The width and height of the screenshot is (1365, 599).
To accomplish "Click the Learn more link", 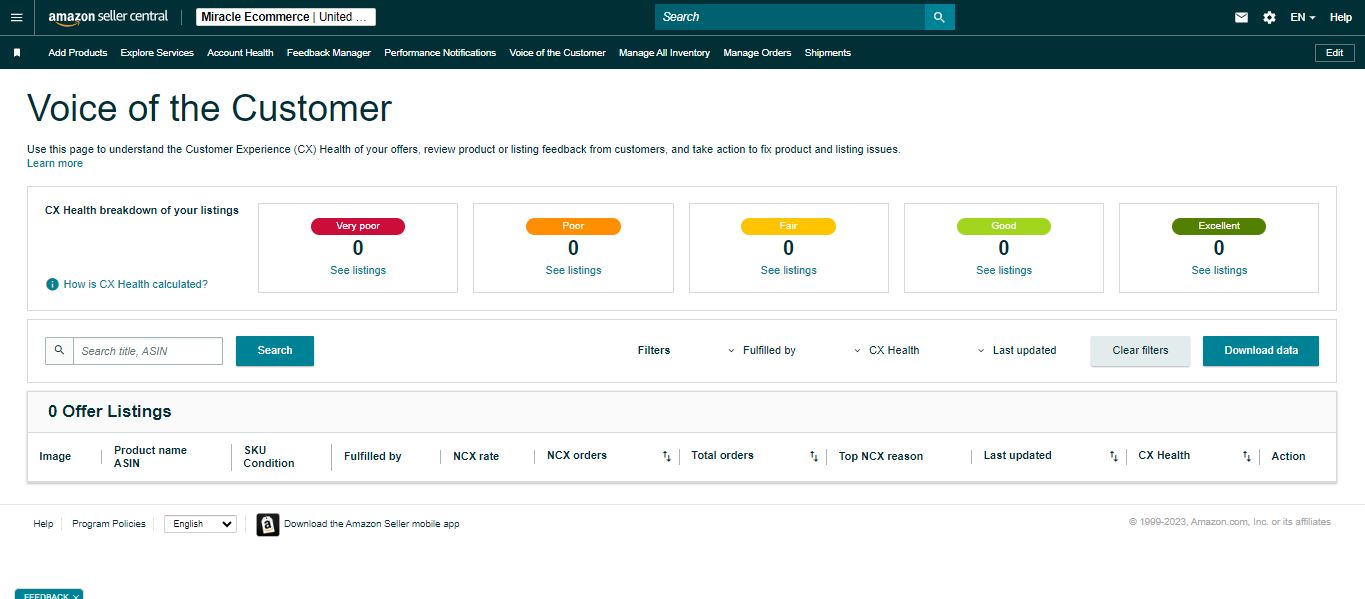I will coord(55,163).
